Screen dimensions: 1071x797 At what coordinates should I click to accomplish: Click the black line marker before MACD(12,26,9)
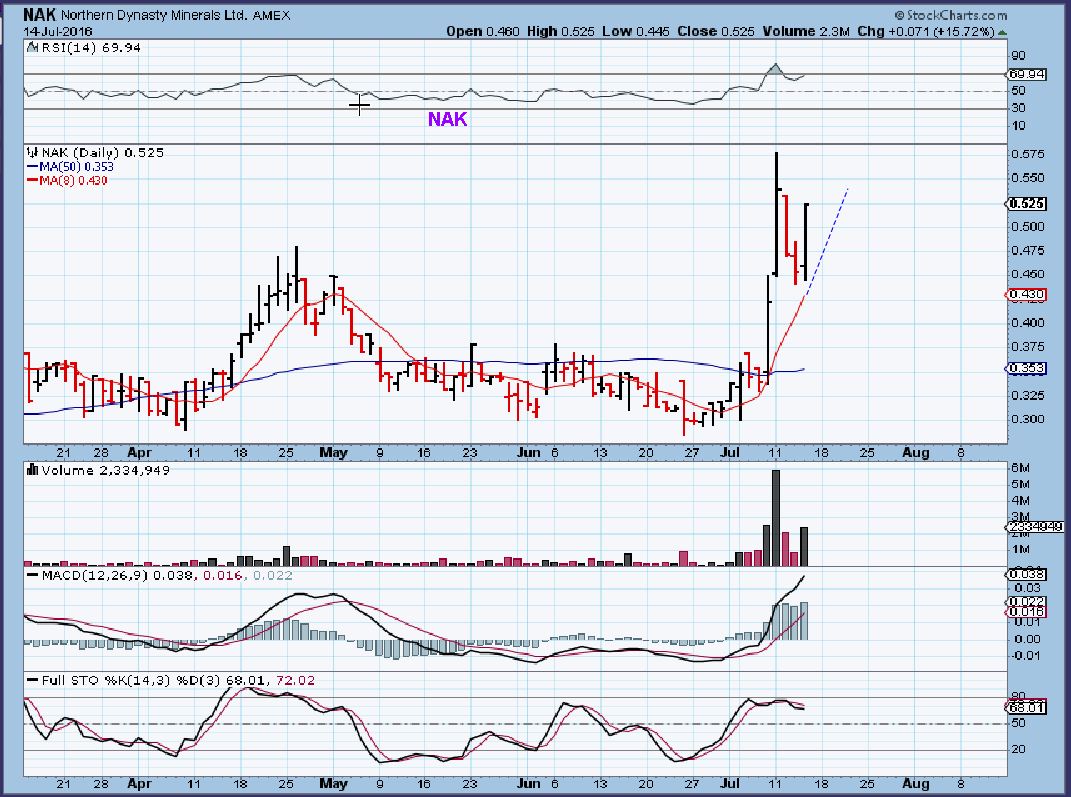32,576
